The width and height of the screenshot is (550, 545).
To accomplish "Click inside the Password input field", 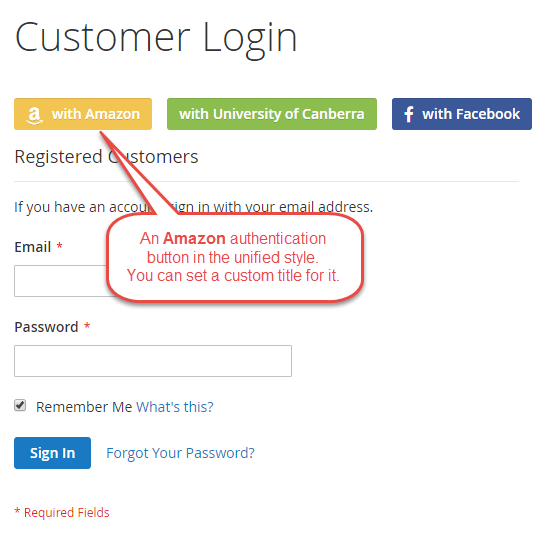I will coord(153,361).
